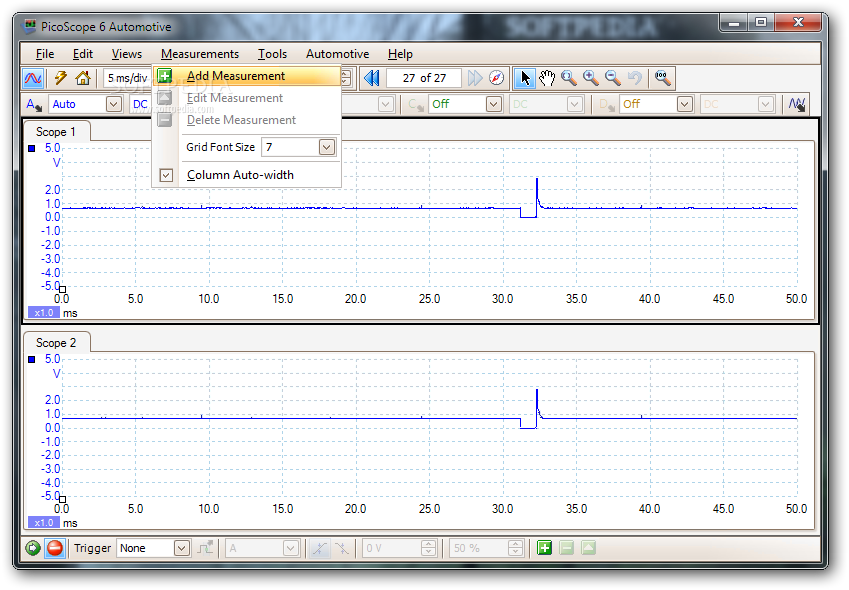Image resolution: width=849 pixels, height=590 pixels.
Task: Select the rising edge trigger icon
Action: point(319,548)
